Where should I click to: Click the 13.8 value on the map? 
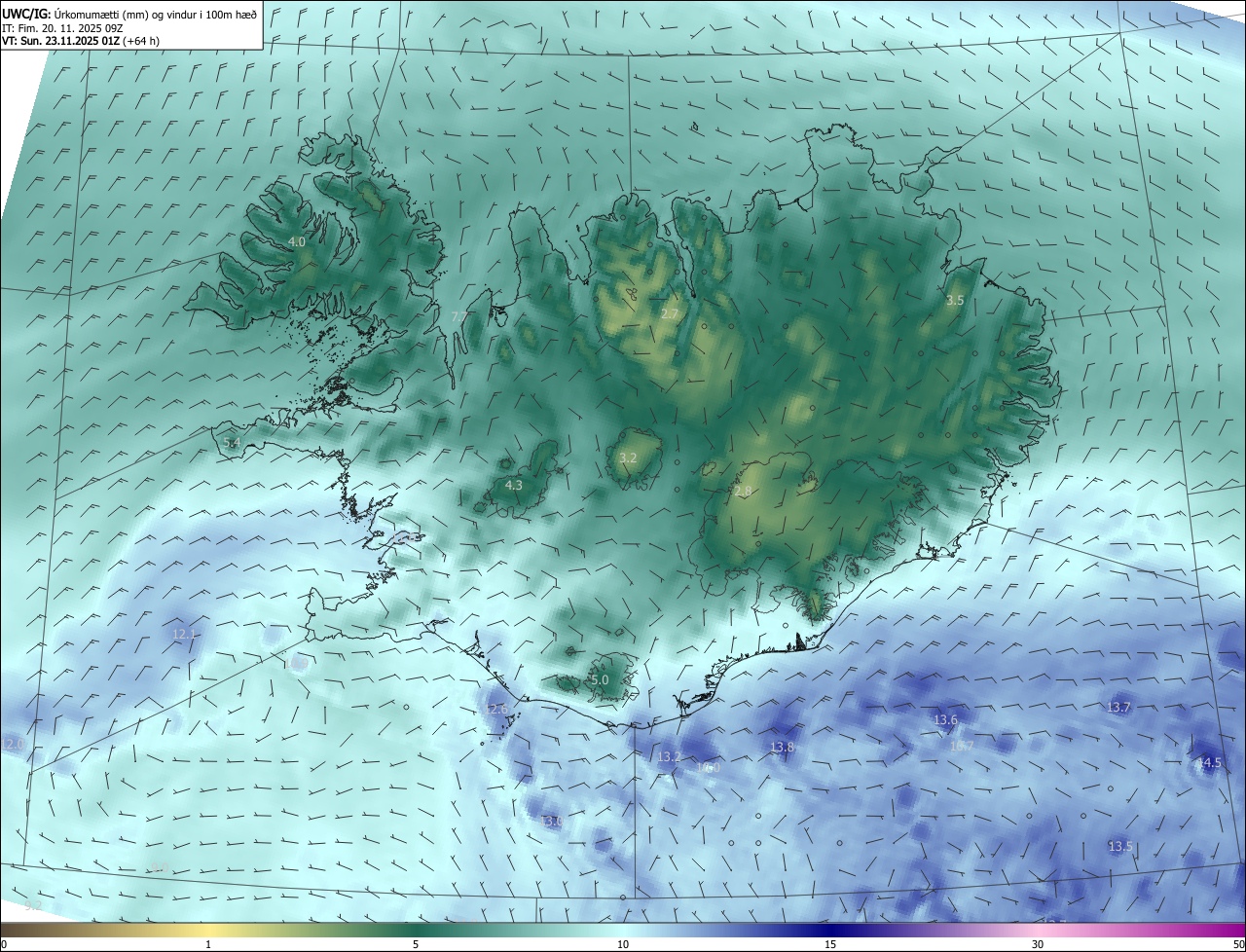coord(782,748)
